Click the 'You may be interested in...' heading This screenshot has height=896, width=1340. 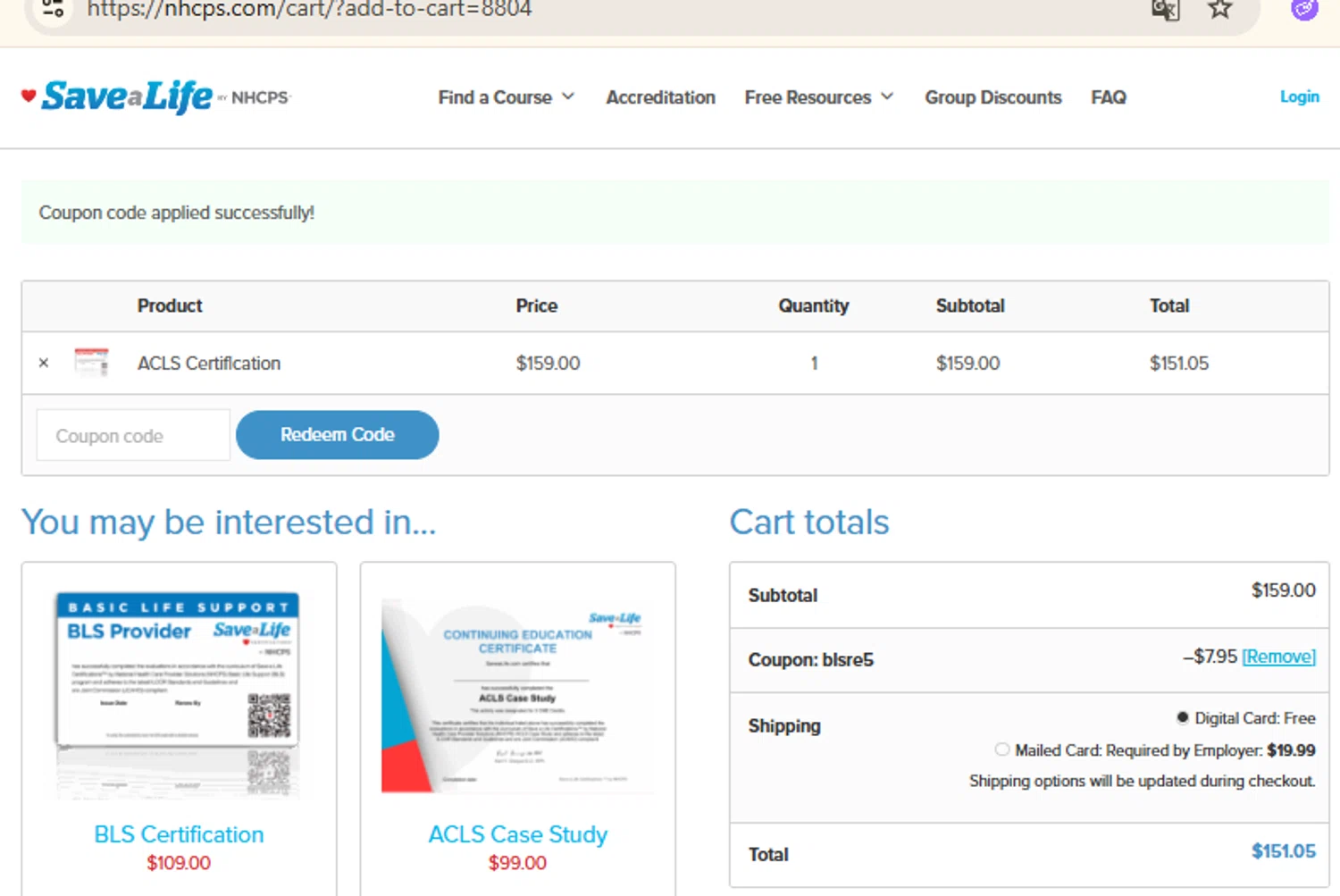click(x=229, y=522)
